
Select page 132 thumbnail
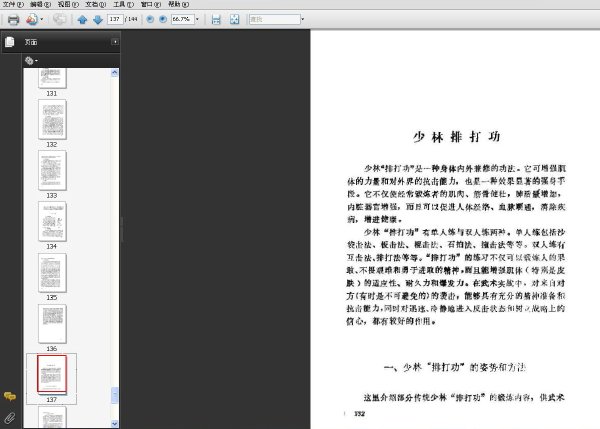(x=52, y=119)
